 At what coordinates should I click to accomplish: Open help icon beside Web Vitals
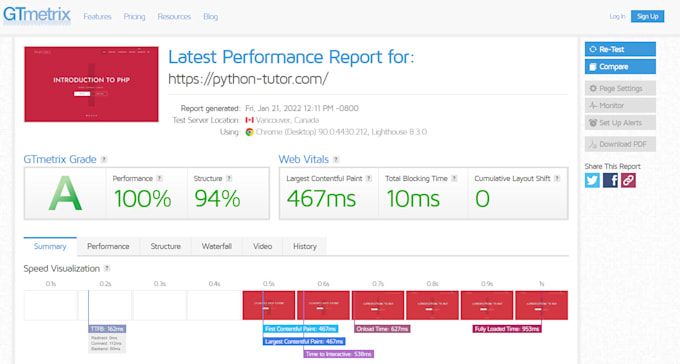pyautogui.click(x=336, y=160)
